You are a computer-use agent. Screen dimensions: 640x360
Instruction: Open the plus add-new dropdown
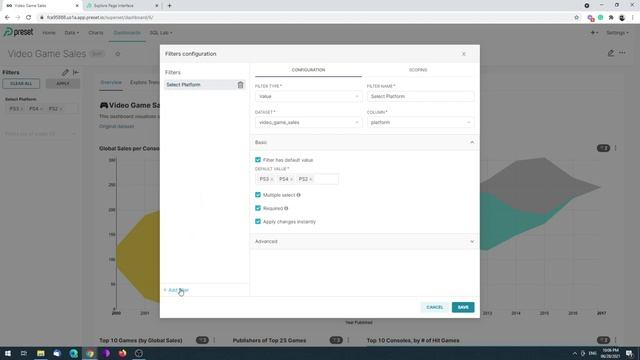point(594,33)
